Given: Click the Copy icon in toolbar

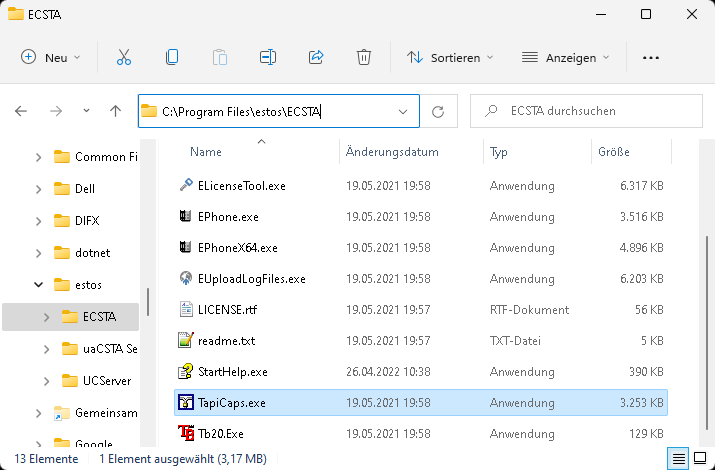Looking at the screenshot, I should pyautogui.click(x=172, y=58).
